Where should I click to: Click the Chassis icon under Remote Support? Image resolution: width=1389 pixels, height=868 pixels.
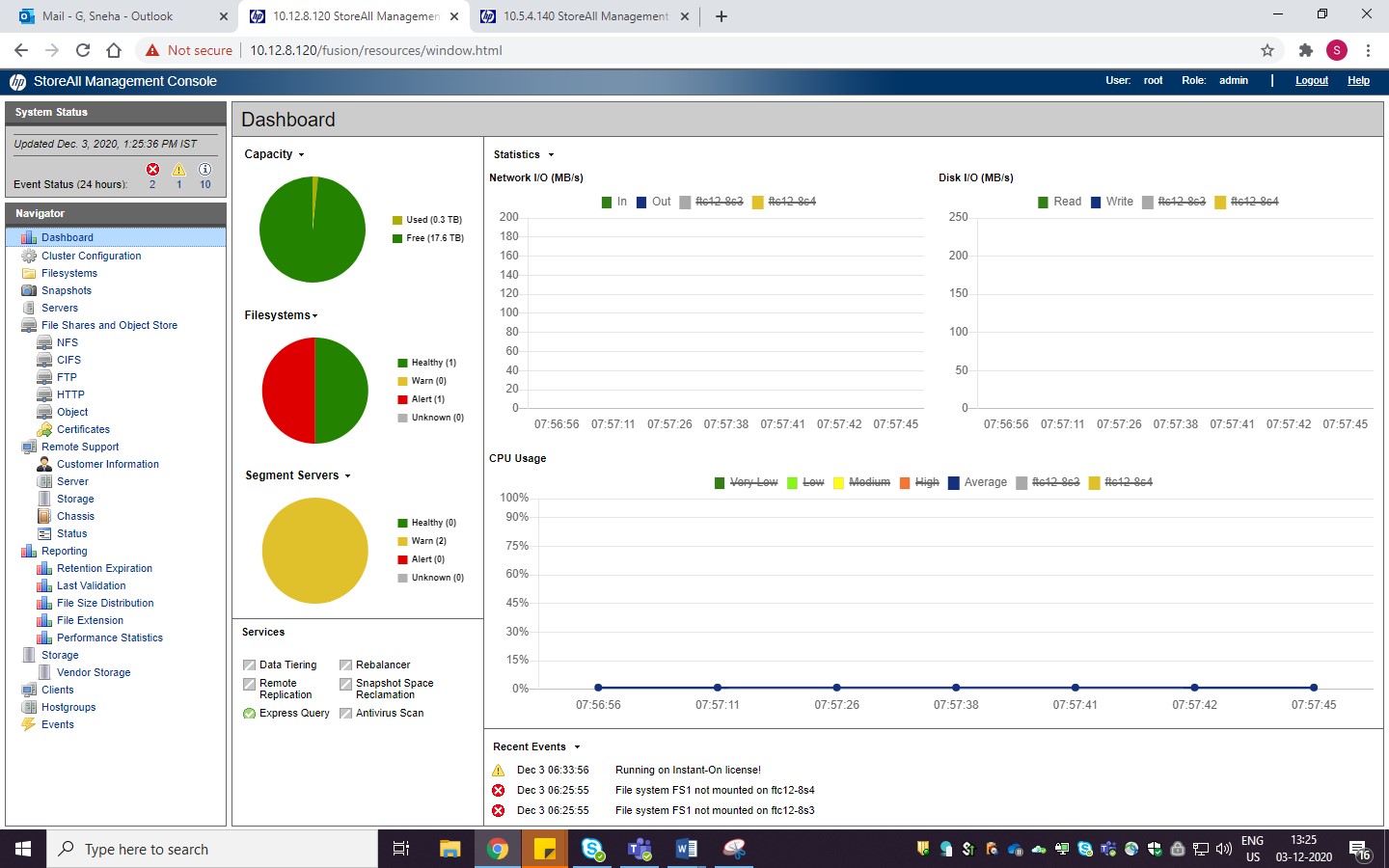point(43,516)
